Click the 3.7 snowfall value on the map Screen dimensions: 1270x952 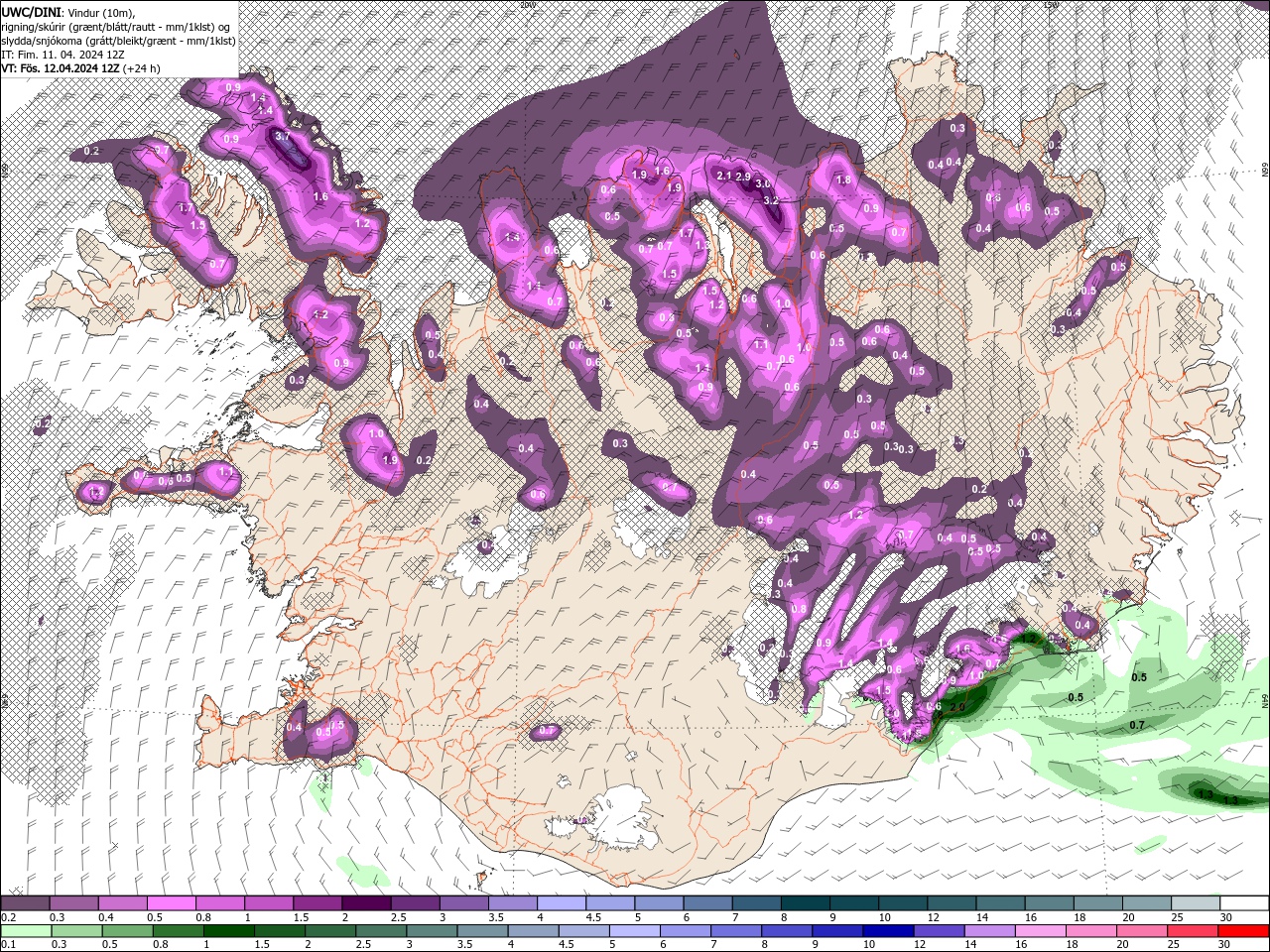click(x=282, y=137)
